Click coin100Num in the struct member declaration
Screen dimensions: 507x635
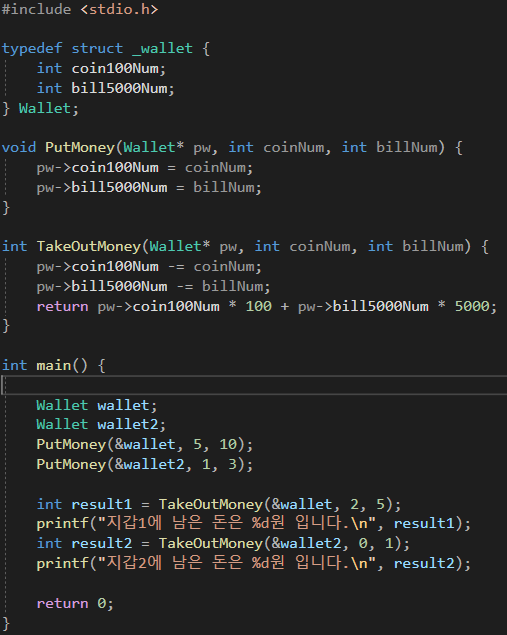coord(115,68)
